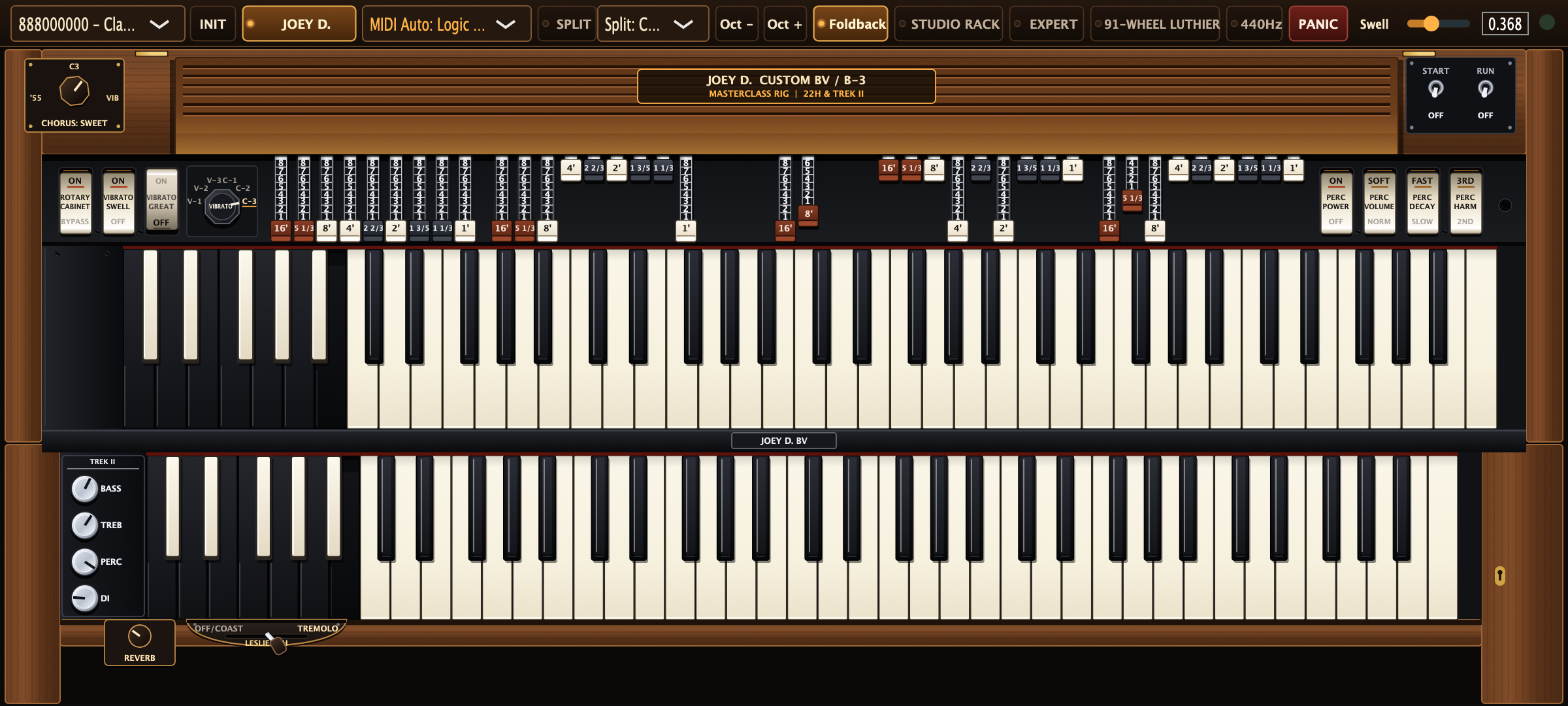Click the small round black button right of Perc Harm

[1505, 205]
